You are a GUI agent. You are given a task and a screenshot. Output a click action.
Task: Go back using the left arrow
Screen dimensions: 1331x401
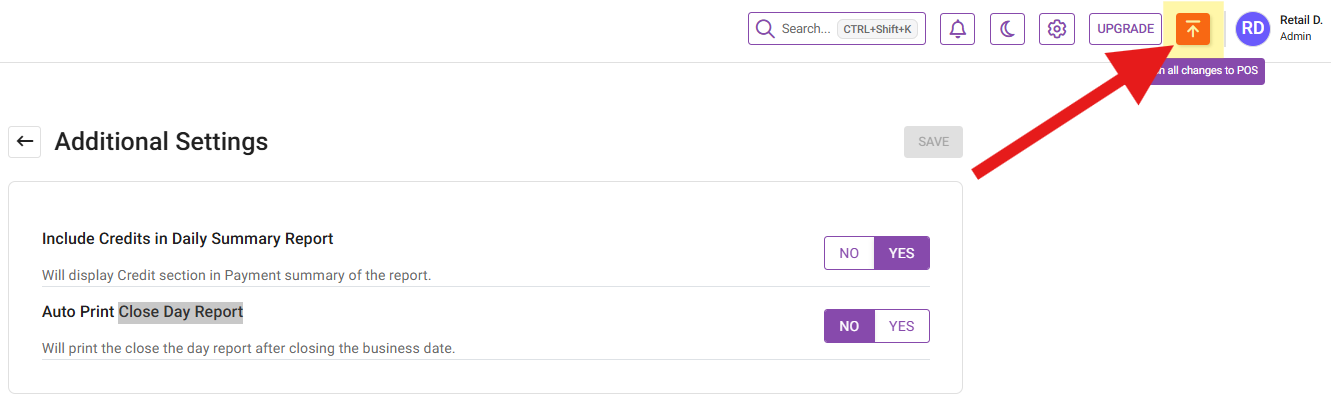click(25, 142)
